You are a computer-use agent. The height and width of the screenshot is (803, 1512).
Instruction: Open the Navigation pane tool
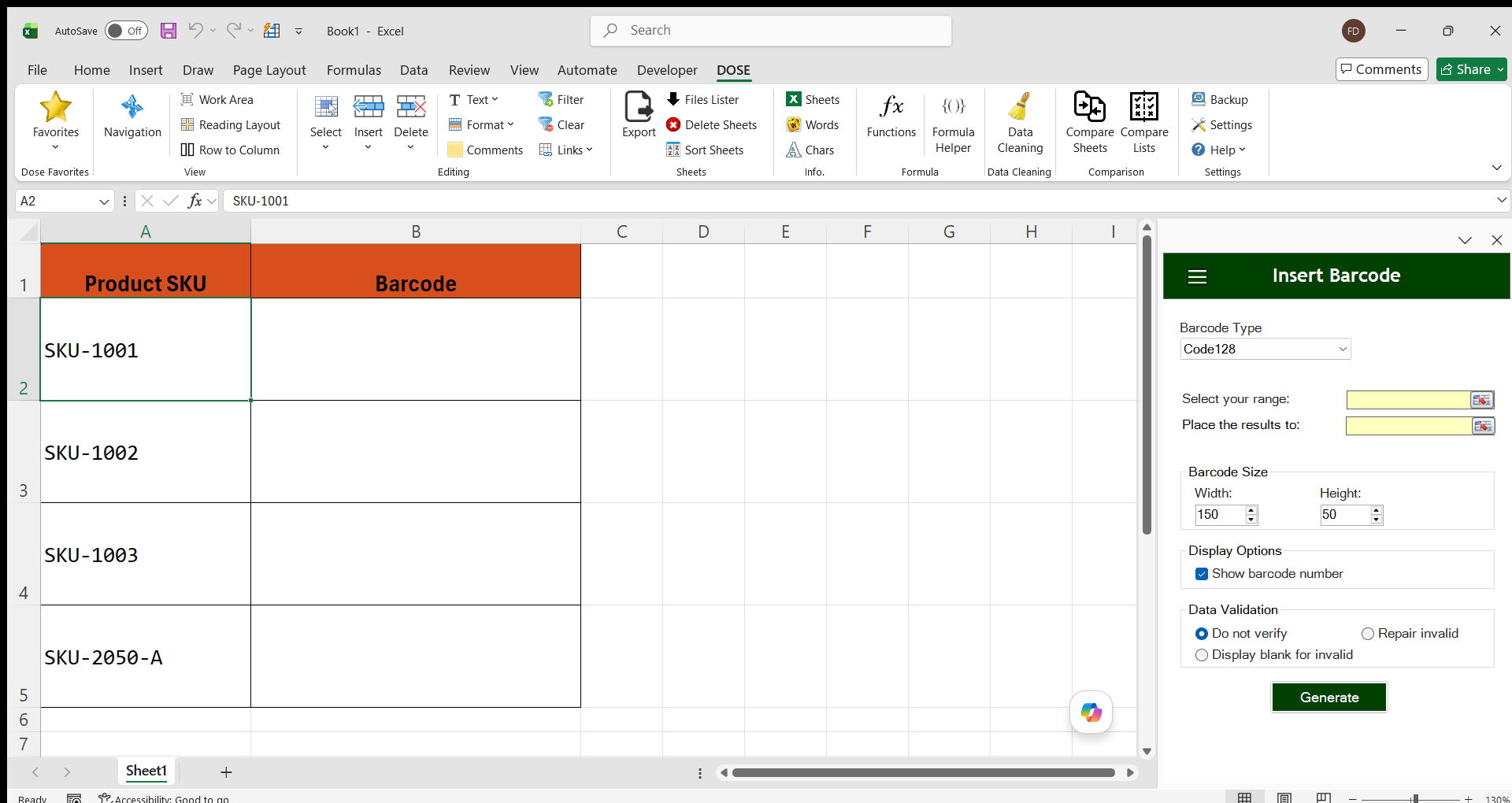[x=132, y=117]
